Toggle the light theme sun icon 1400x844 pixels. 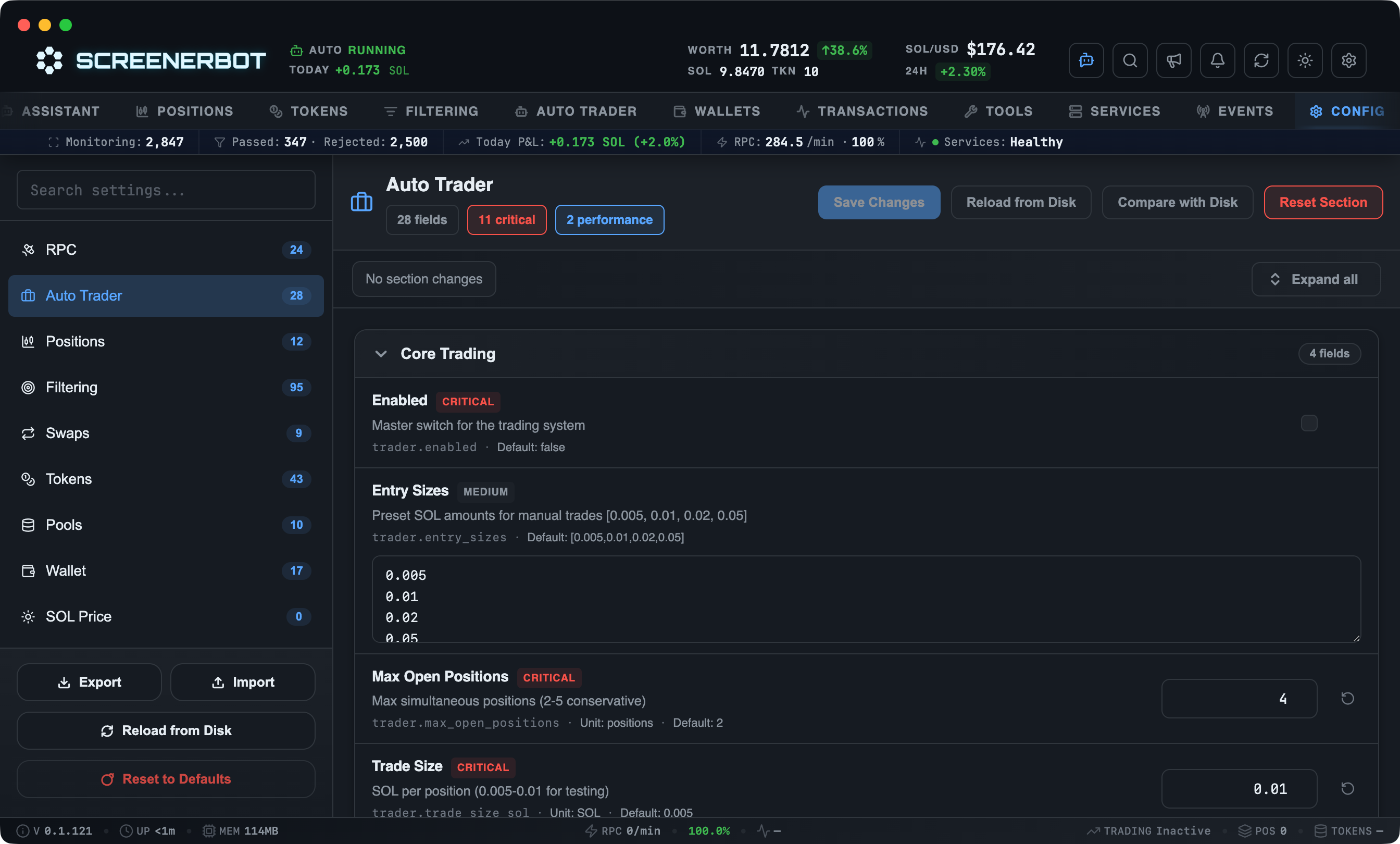click(x=1305, y=60)
